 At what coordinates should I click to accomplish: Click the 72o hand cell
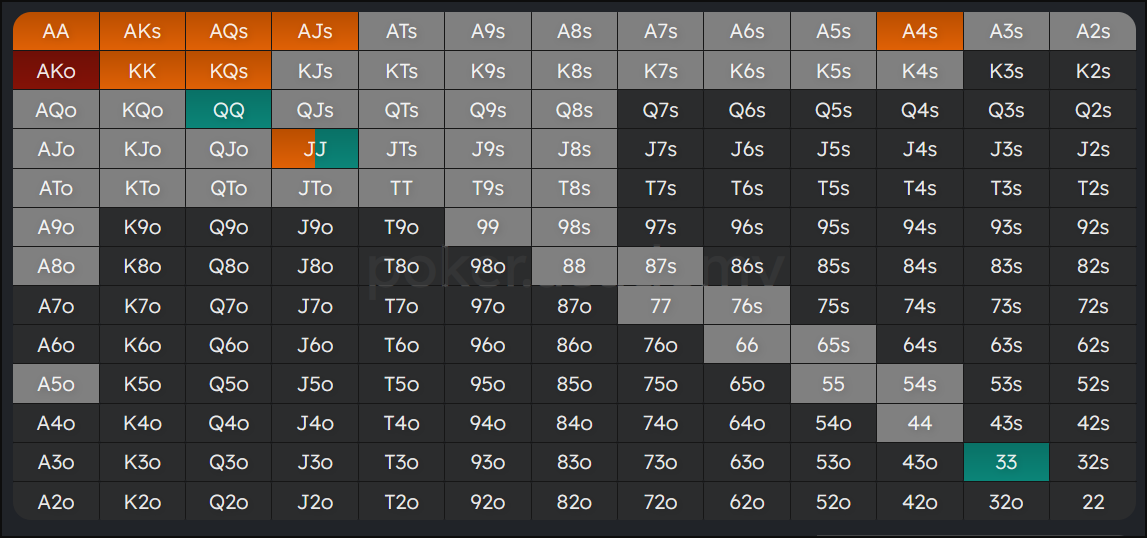point(661,501)
